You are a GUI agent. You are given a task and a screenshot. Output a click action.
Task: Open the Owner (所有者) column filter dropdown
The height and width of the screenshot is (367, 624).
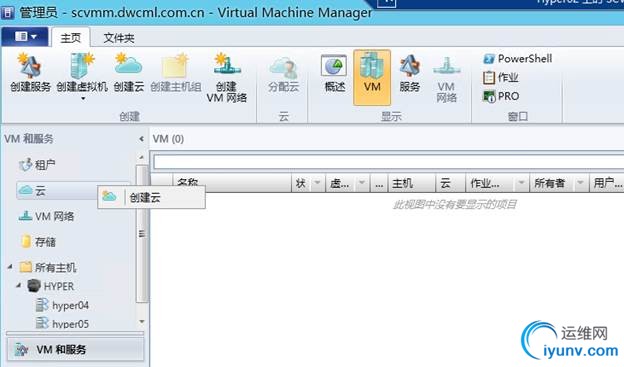tap(581, 183)
